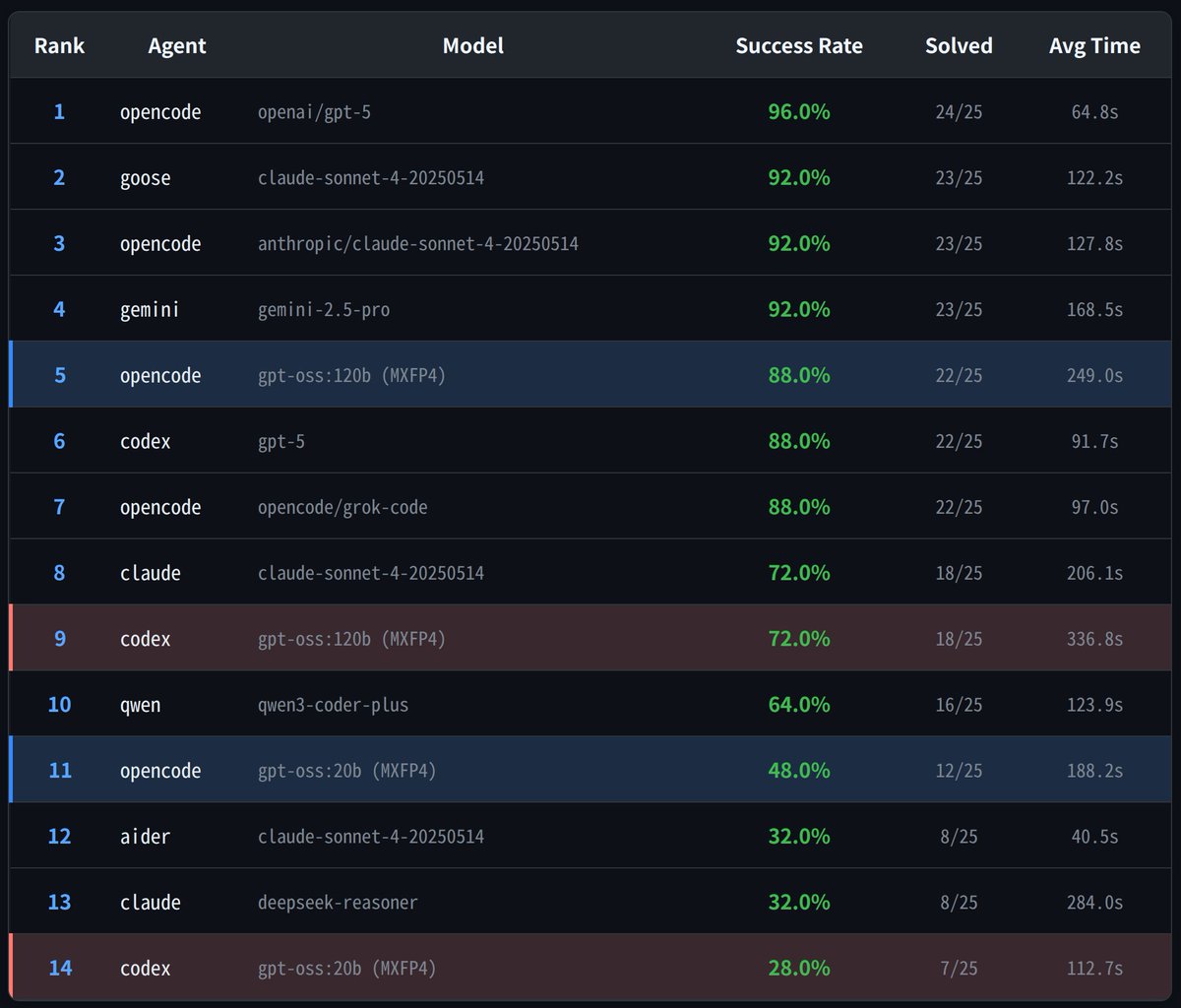Click the 12/25 solved value
Screen dimensions: 1181x1008
click(959, 772)
